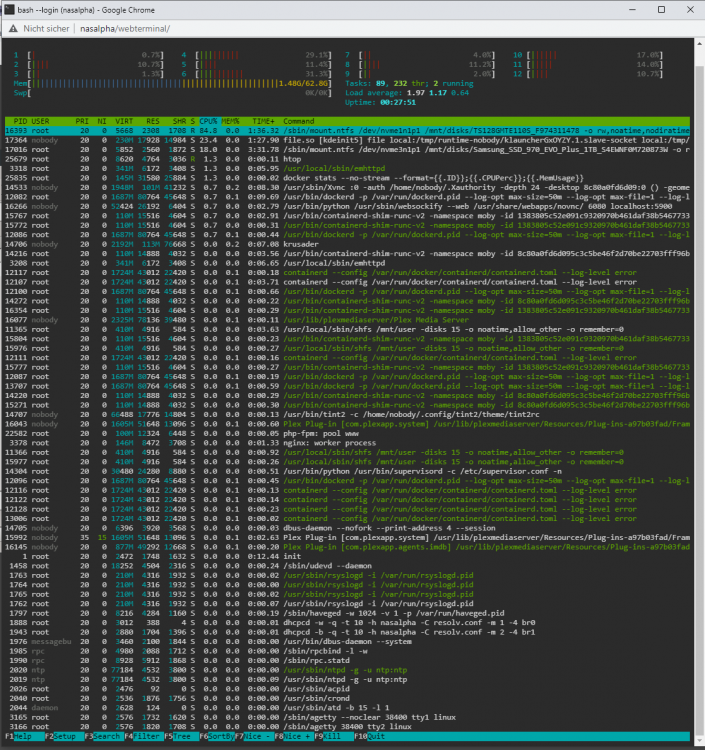Sort by PRI column header
This screenshot has height=750, width=705.
(82, 121)
